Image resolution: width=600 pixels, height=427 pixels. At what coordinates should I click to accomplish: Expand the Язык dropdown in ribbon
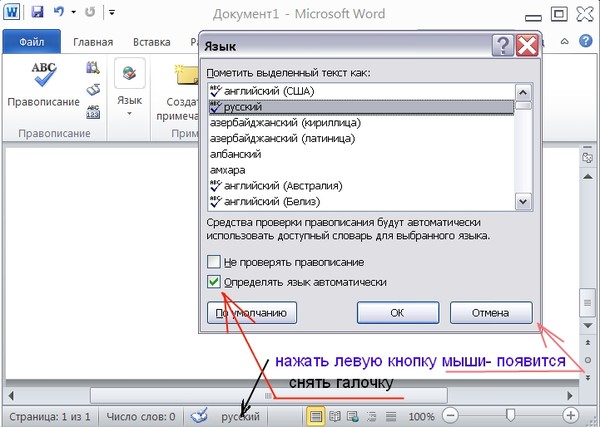[129, 113]
